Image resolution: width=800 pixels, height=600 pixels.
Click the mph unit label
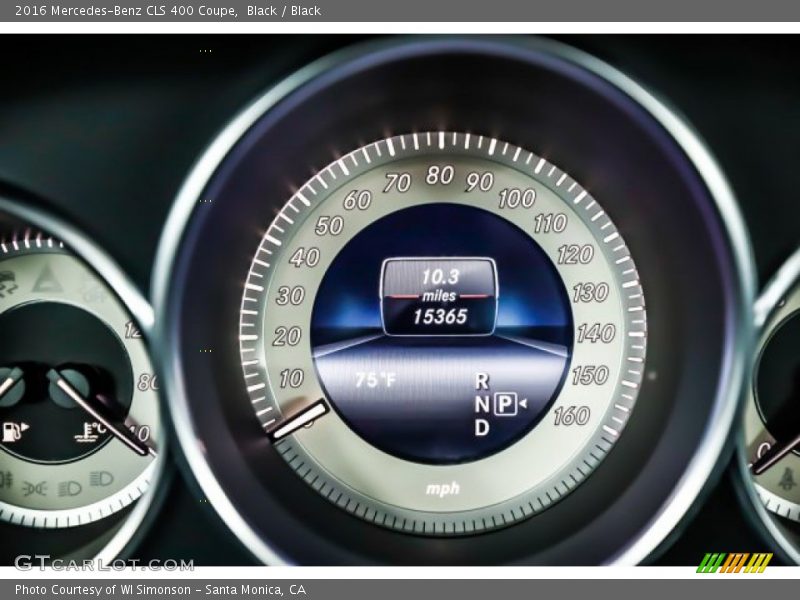pos(442,489)
